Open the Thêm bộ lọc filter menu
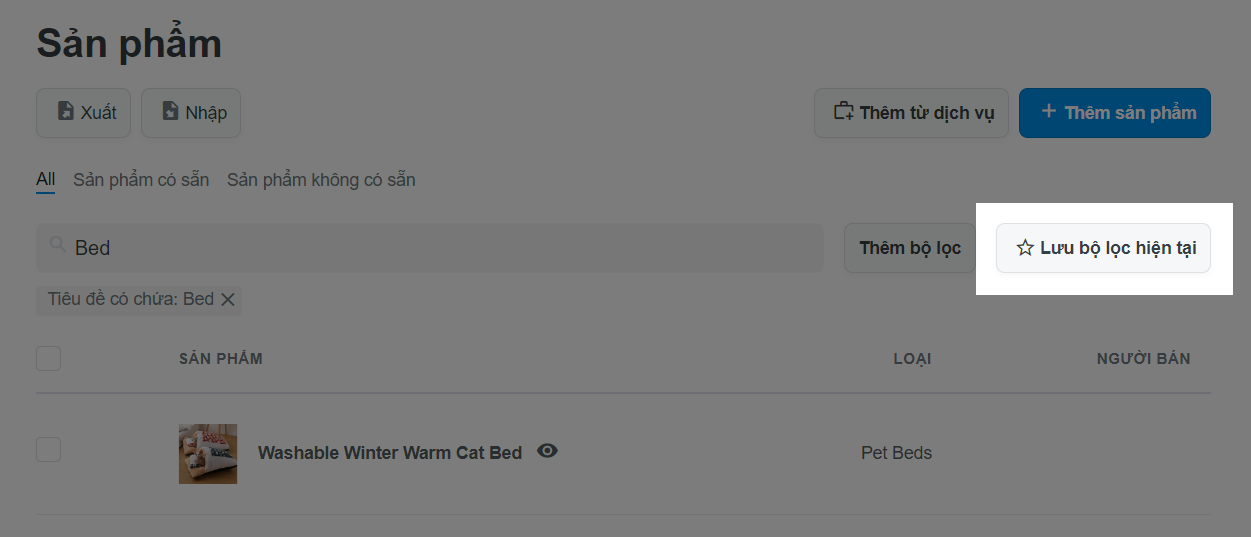This screenshot has width=1251, height=537. pos(910,247)
